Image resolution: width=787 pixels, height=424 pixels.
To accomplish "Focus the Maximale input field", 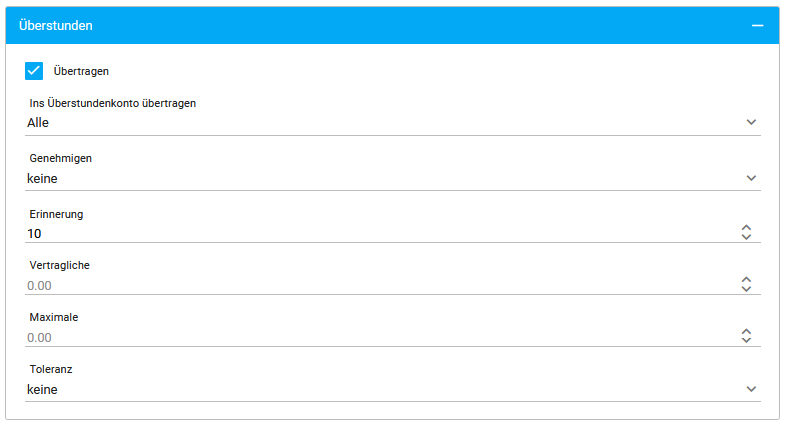I will pyautogui.click(x=380, y=337).
